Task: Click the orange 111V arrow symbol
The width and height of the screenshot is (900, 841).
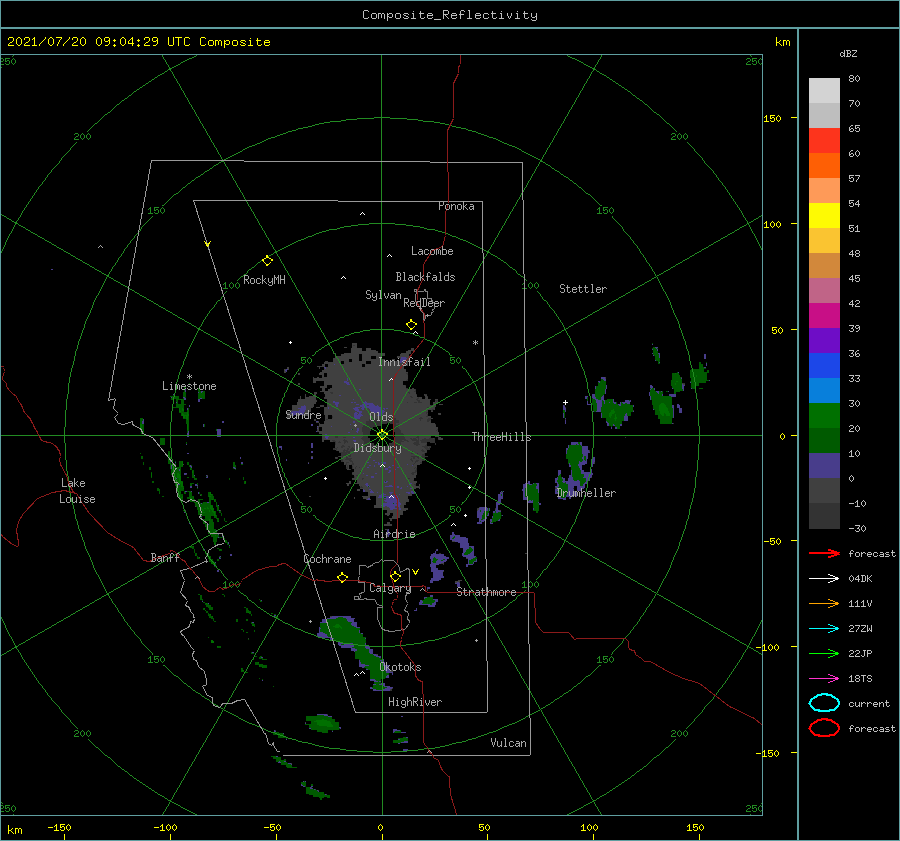Action: (x=824, y=603)
